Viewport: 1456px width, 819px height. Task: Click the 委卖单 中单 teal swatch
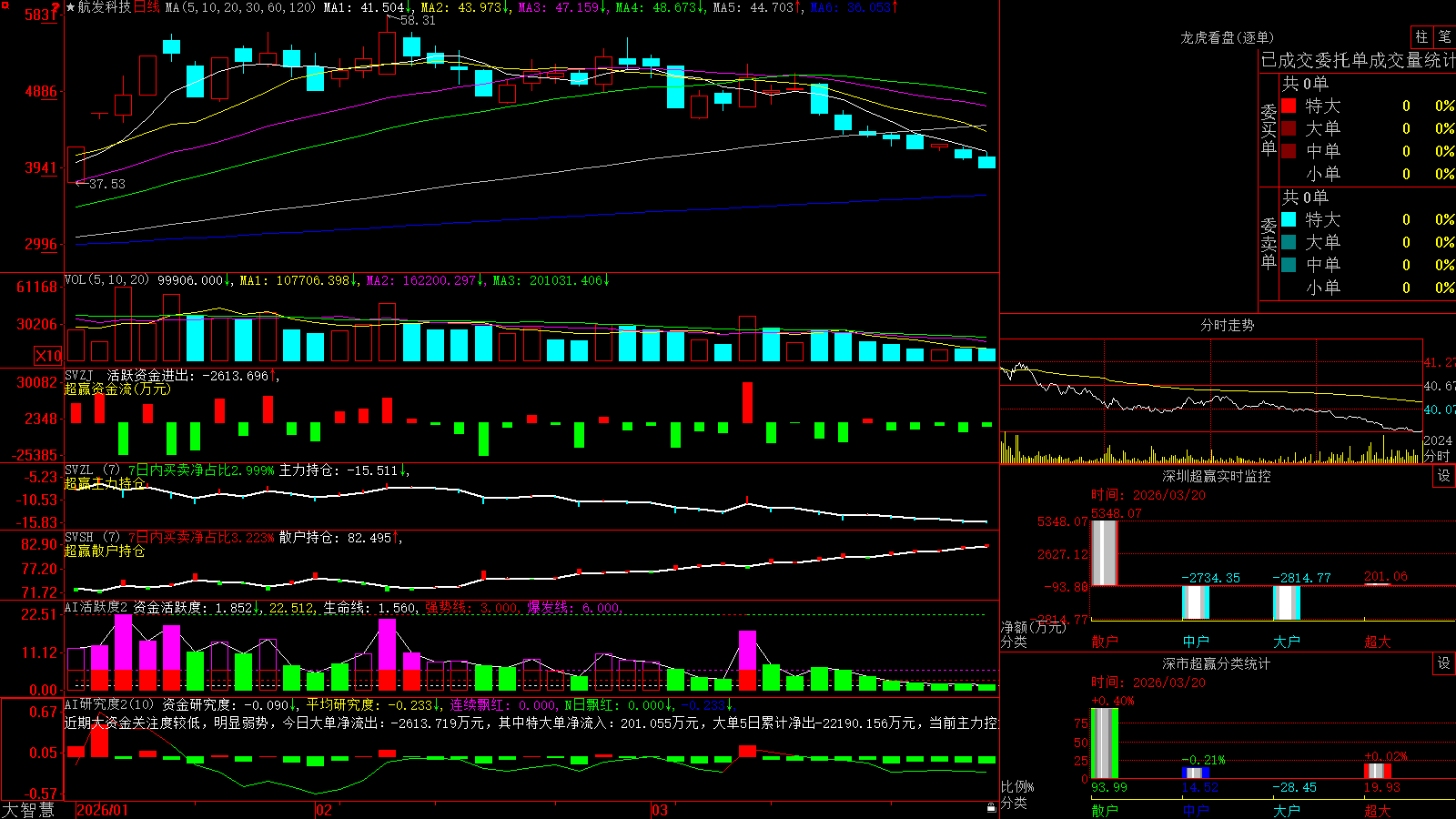pos(1289,265)
